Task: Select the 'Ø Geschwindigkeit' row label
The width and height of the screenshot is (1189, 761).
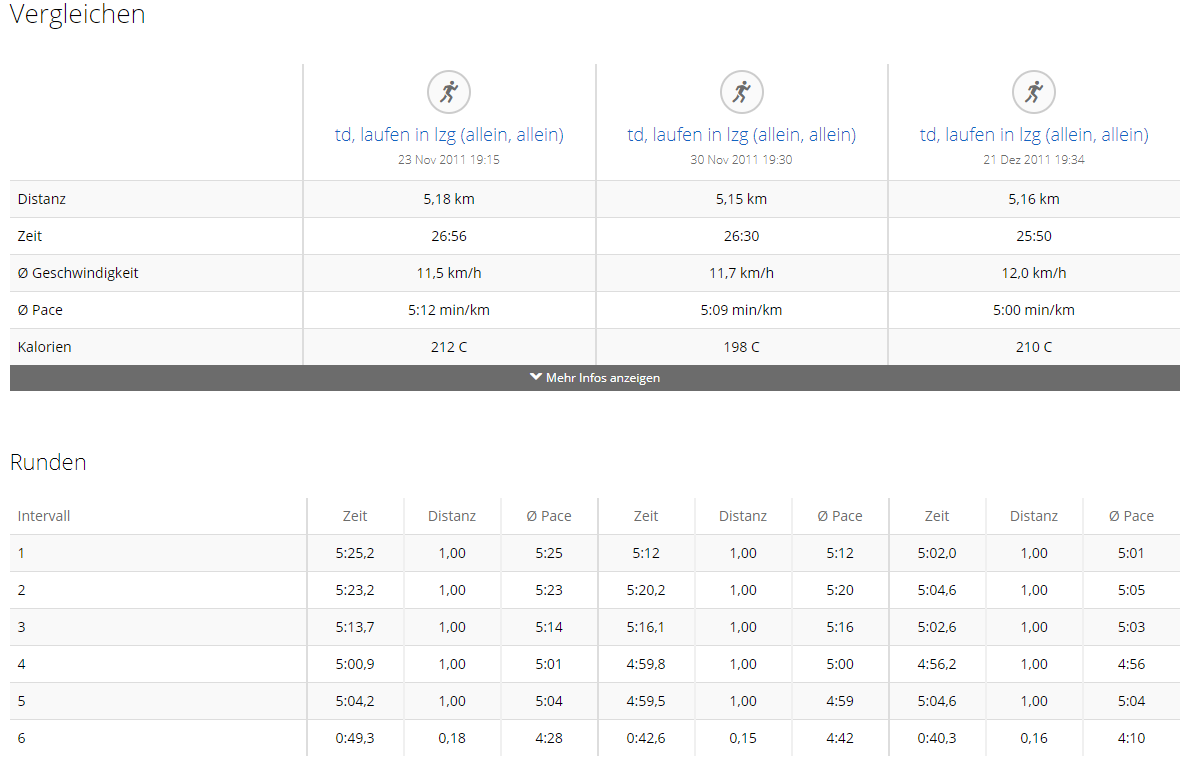Action: [78, 273]
